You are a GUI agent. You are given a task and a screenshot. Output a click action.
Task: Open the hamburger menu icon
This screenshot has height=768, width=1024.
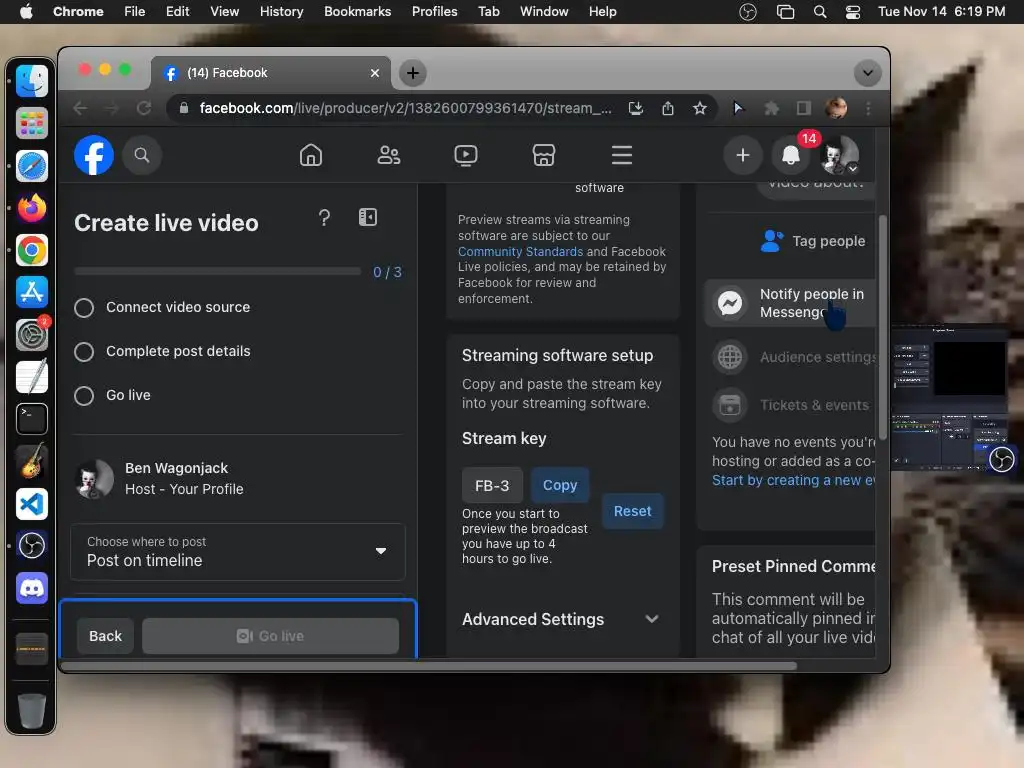point(622,155)
